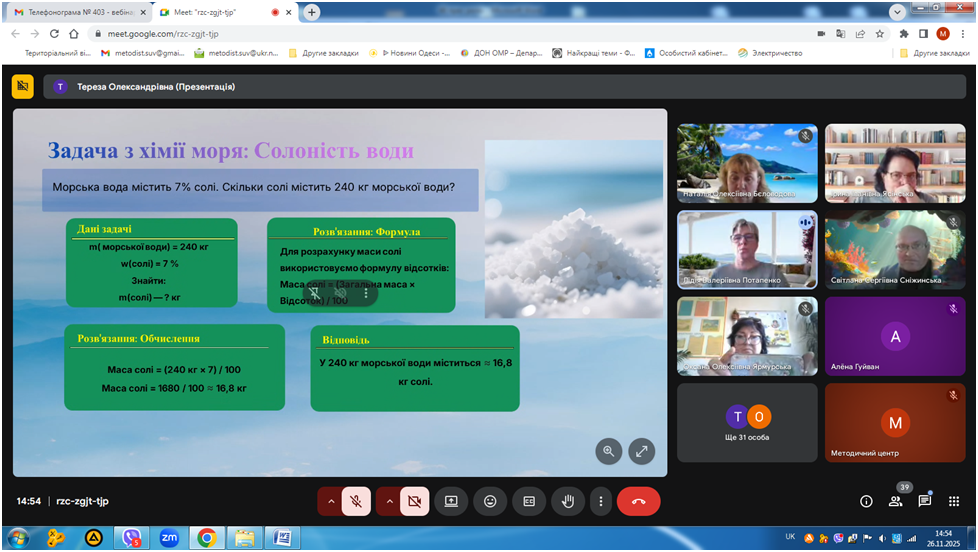The image size is (978, 552).
Task: Show the participants list with 39 people
Action: point(895,501)
